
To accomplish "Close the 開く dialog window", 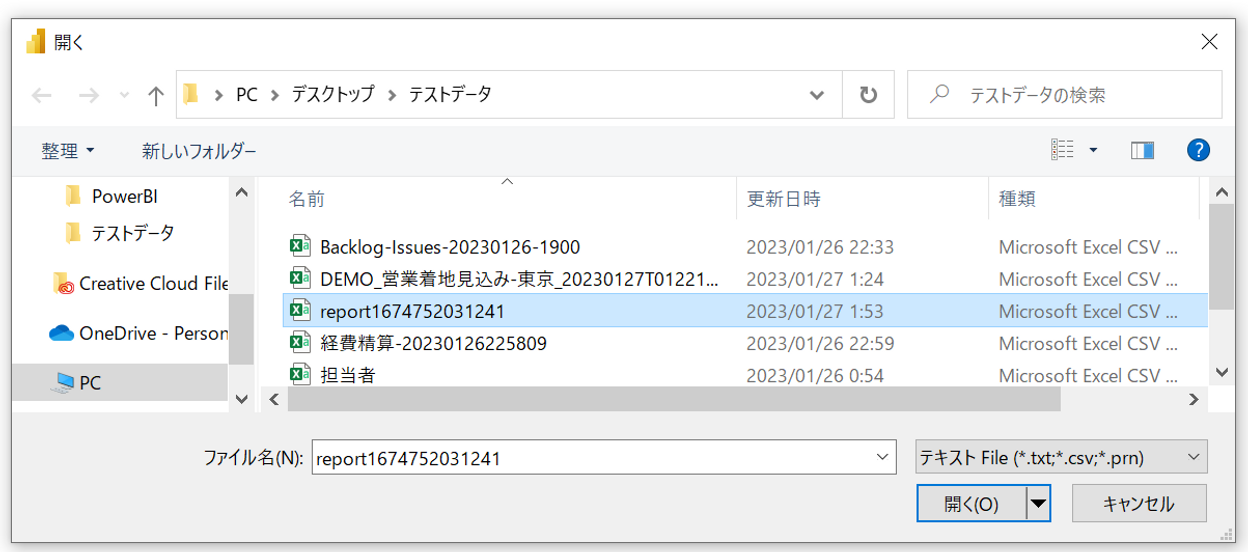I will tap(1209, 41).
